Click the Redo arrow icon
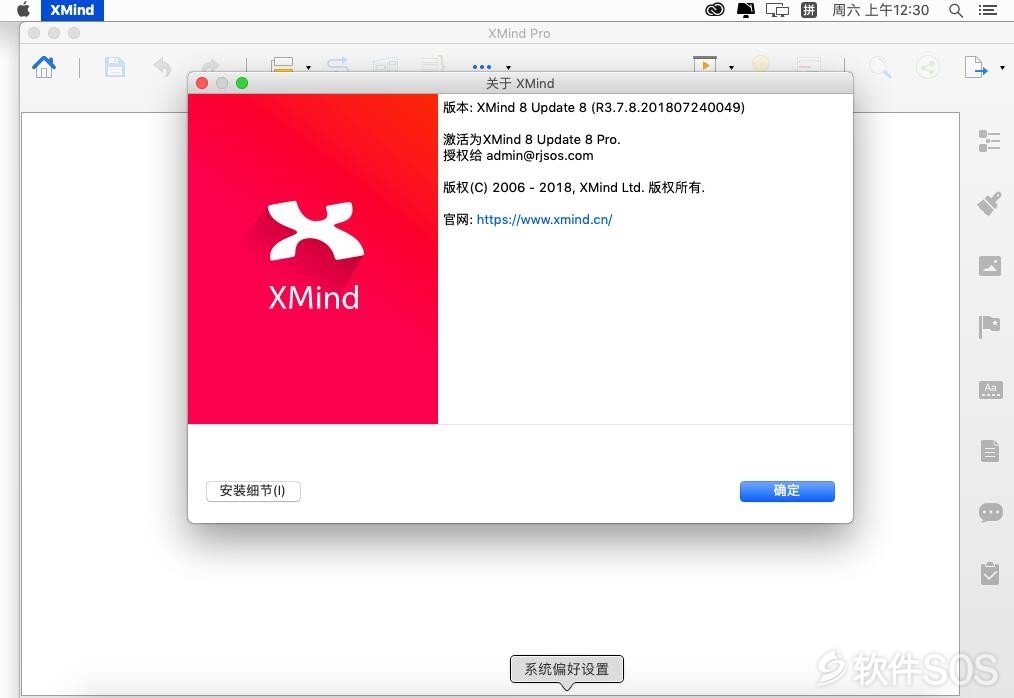The width and height of the screenshot is (1014, 698). (x=210, y=65)
